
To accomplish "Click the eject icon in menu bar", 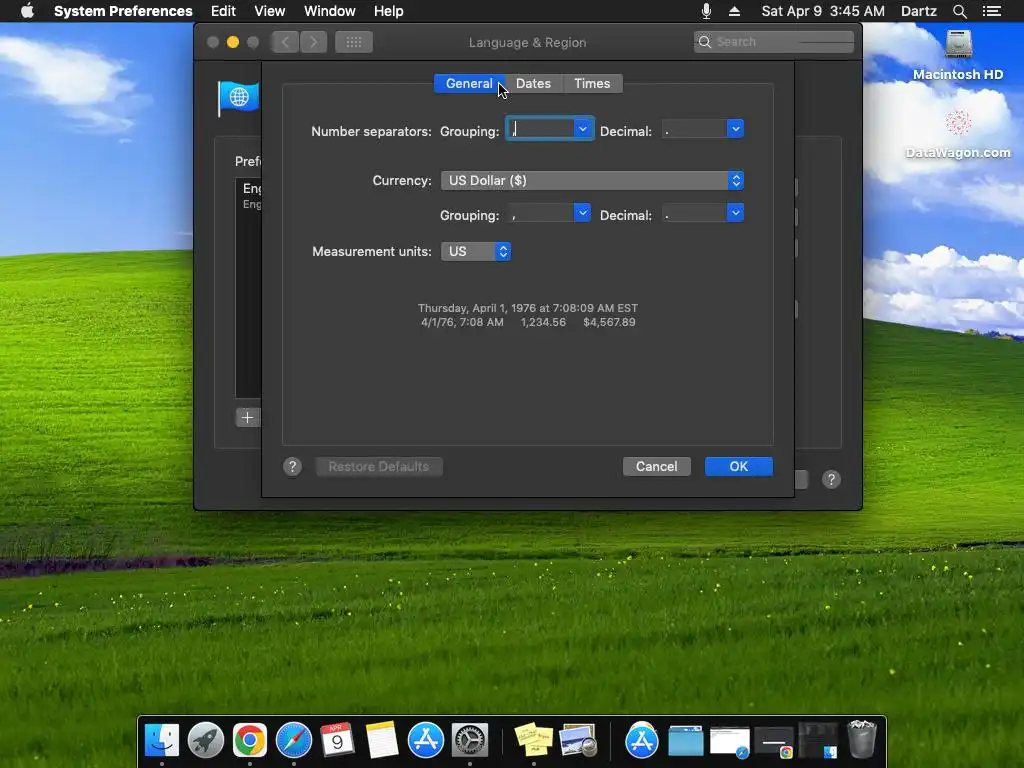I will click(x=734, y=11).
